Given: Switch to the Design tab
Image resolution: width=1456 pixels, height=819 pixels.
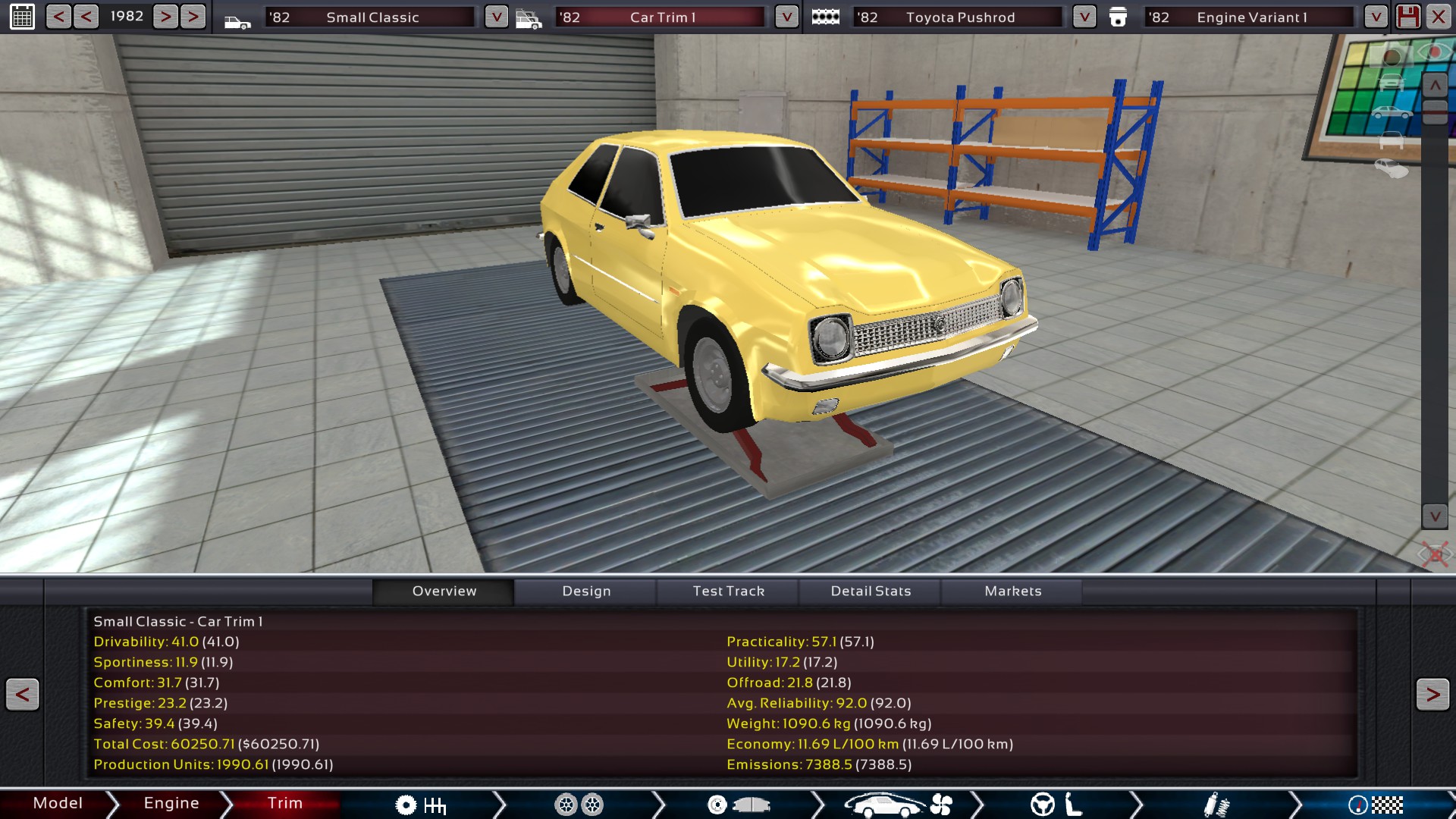Looking at the screenshot, I should pos(586,591).
